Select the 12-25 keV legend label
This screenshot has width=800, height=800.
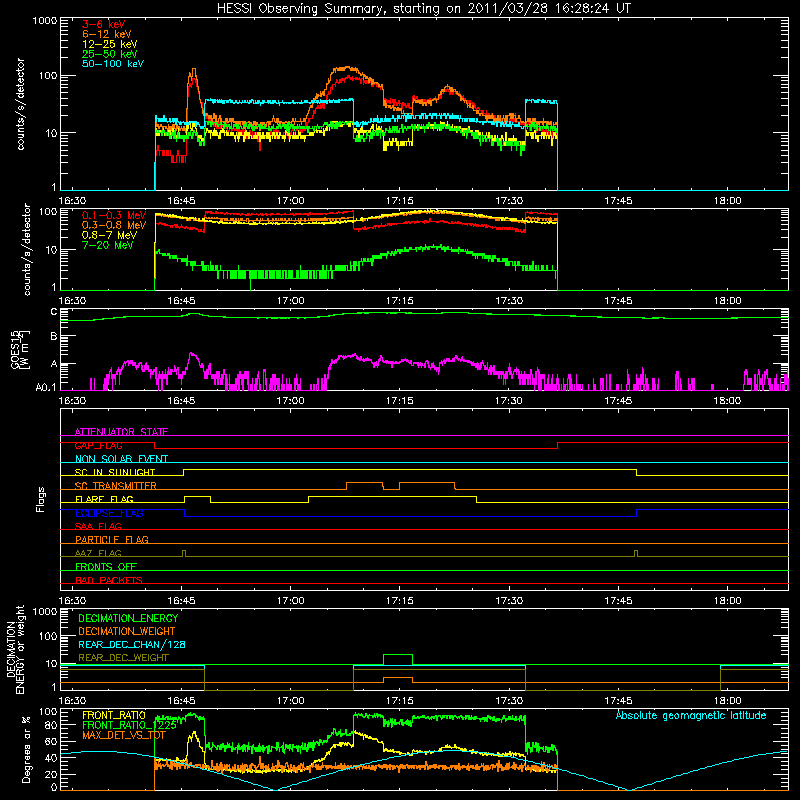point(110,44)
